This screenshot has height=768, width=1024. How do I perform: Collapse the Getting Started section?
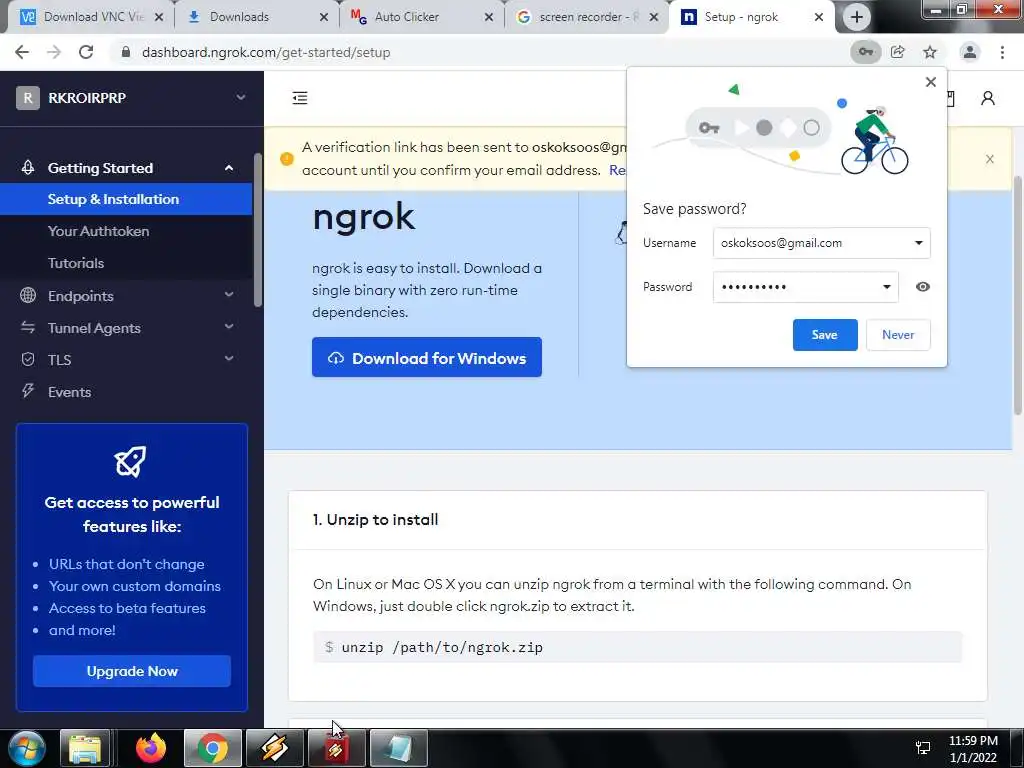click(229, 168)
